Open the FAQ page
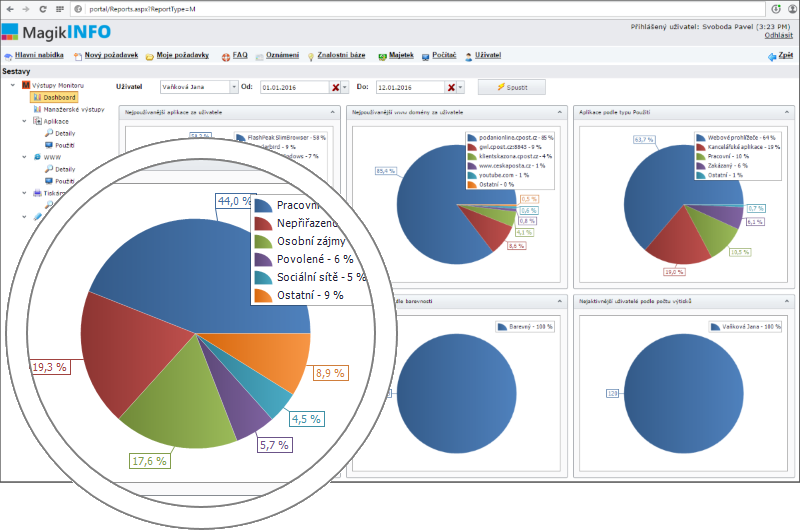 240,55
